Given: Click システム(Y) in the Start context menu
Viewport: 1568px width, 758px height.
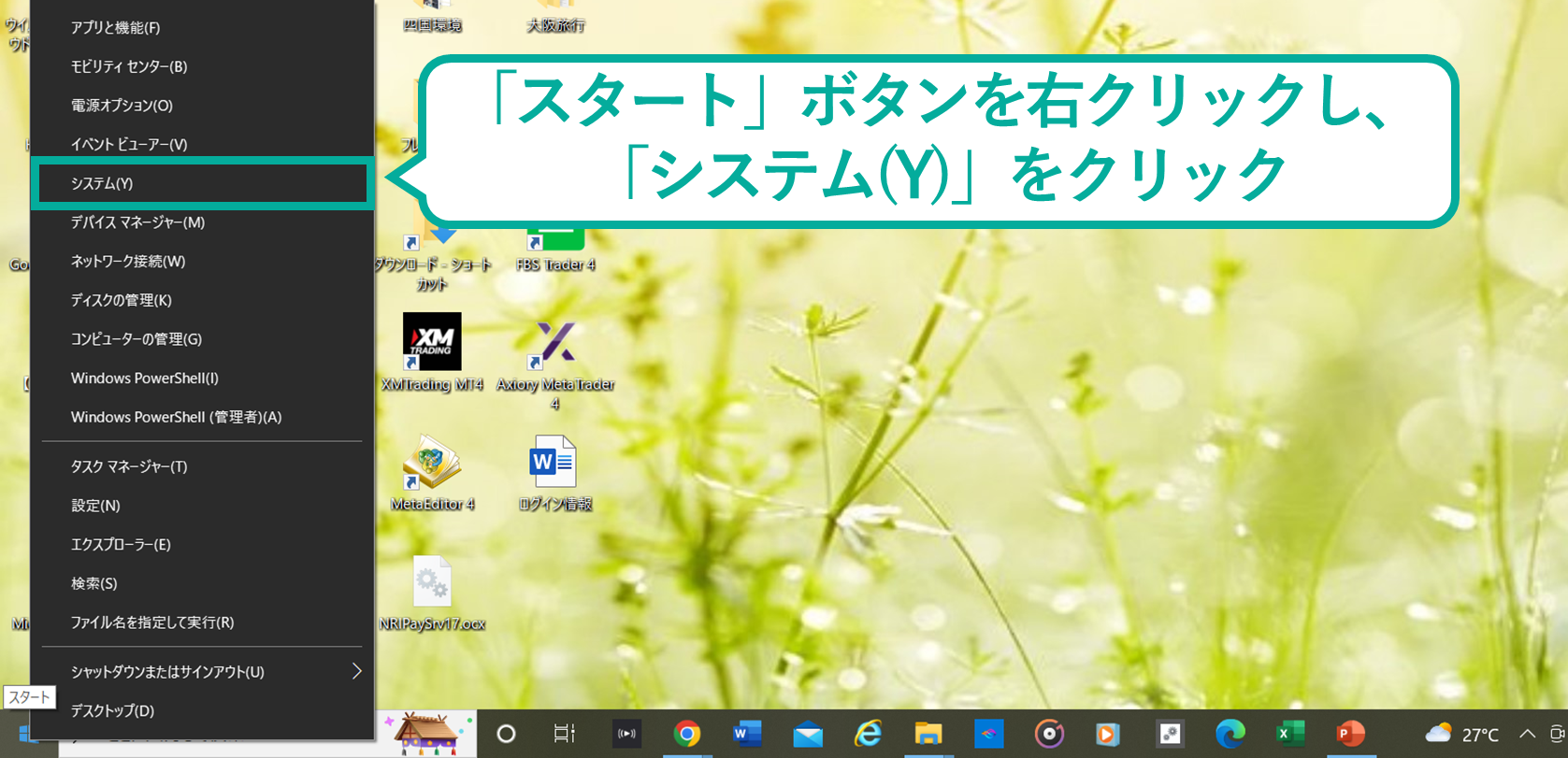Looking at the screenshot, I should (202, 183).
